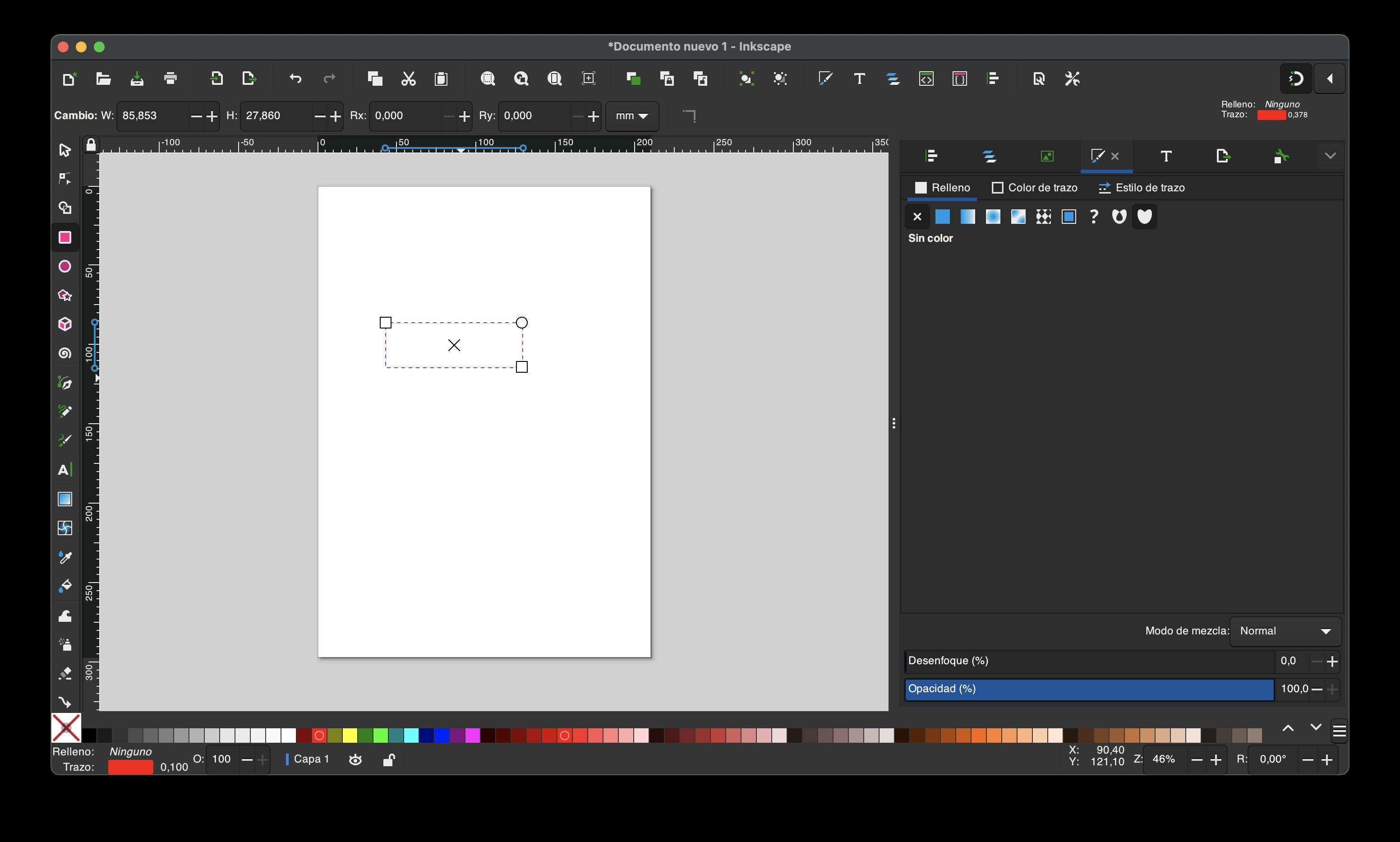Choose flat color fill type
The width and height of the screenshot is (1400, 842).
tap(942, 217)
